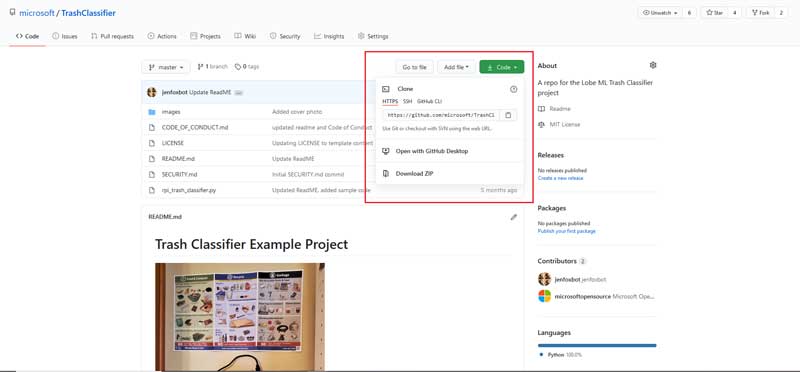
Task: Open the README cover photo
Action: pyautogui.click(x=240, y=317)
